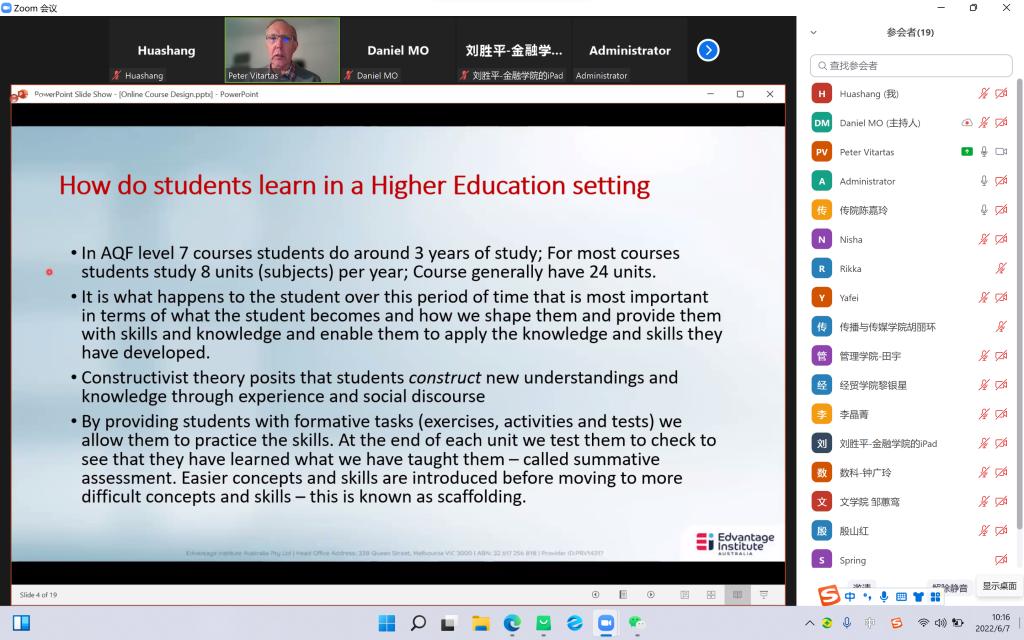Screen dimensions: 1024x640
Task: Toggle microphone for Huashang participant
Action: click(x=984, y=94)
